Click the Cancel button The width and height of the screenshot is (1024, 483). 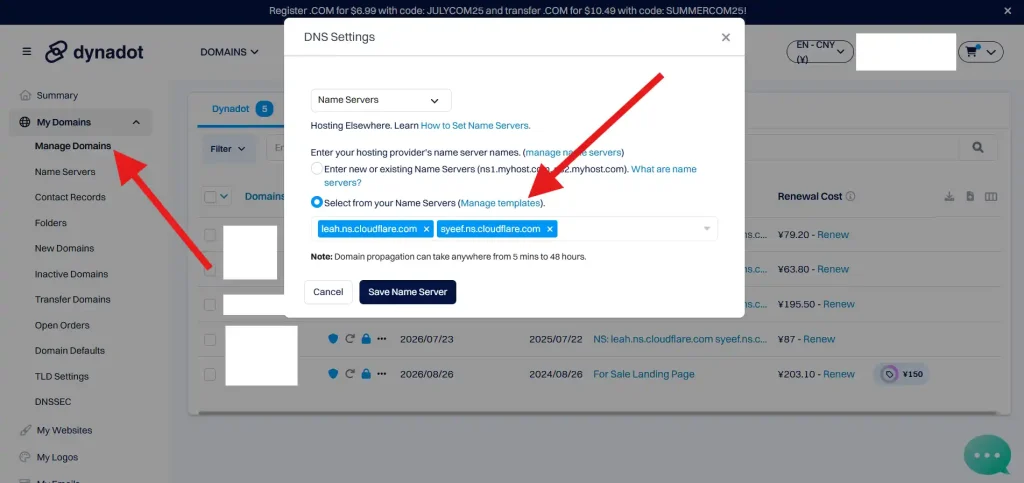pos(328,292)
